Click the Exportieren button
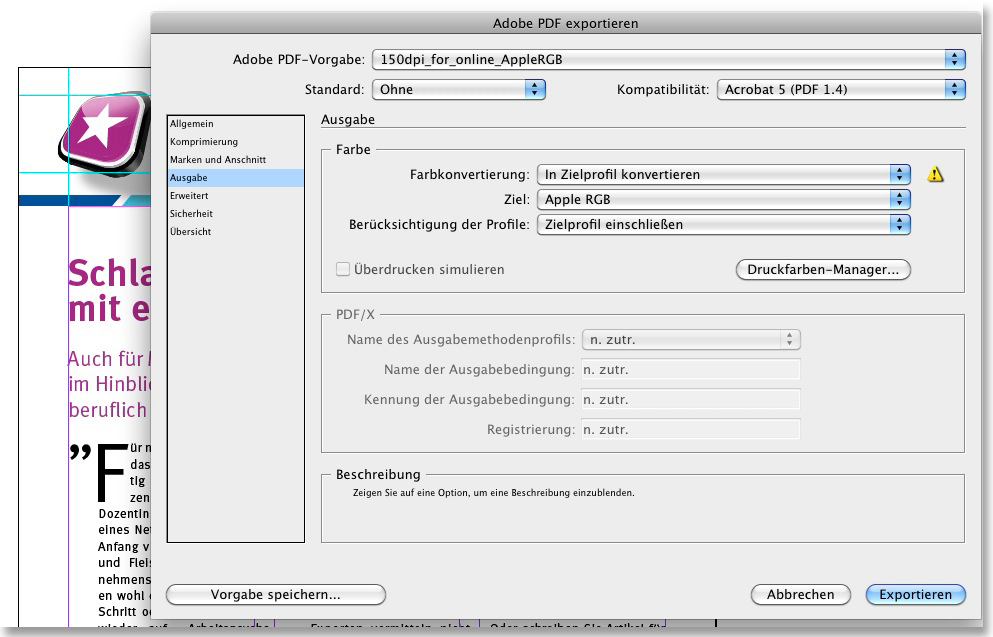The image size is (993, 637). tap(916, 595)
